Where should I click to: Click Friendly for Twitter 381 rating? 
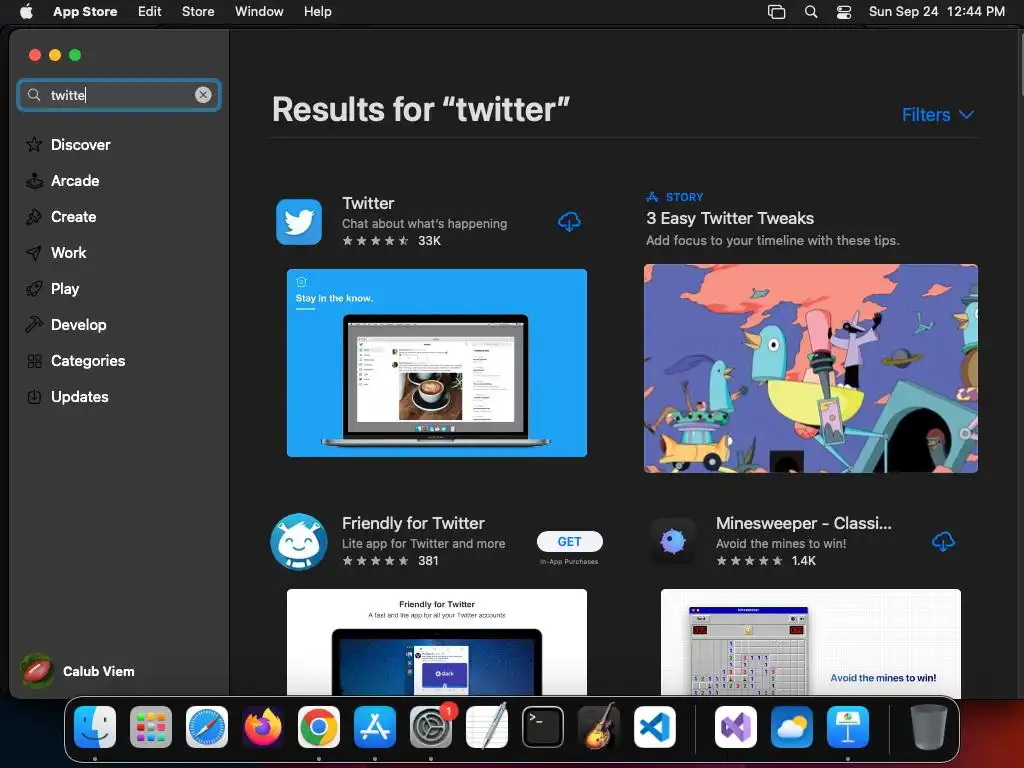tap(390, 561)
